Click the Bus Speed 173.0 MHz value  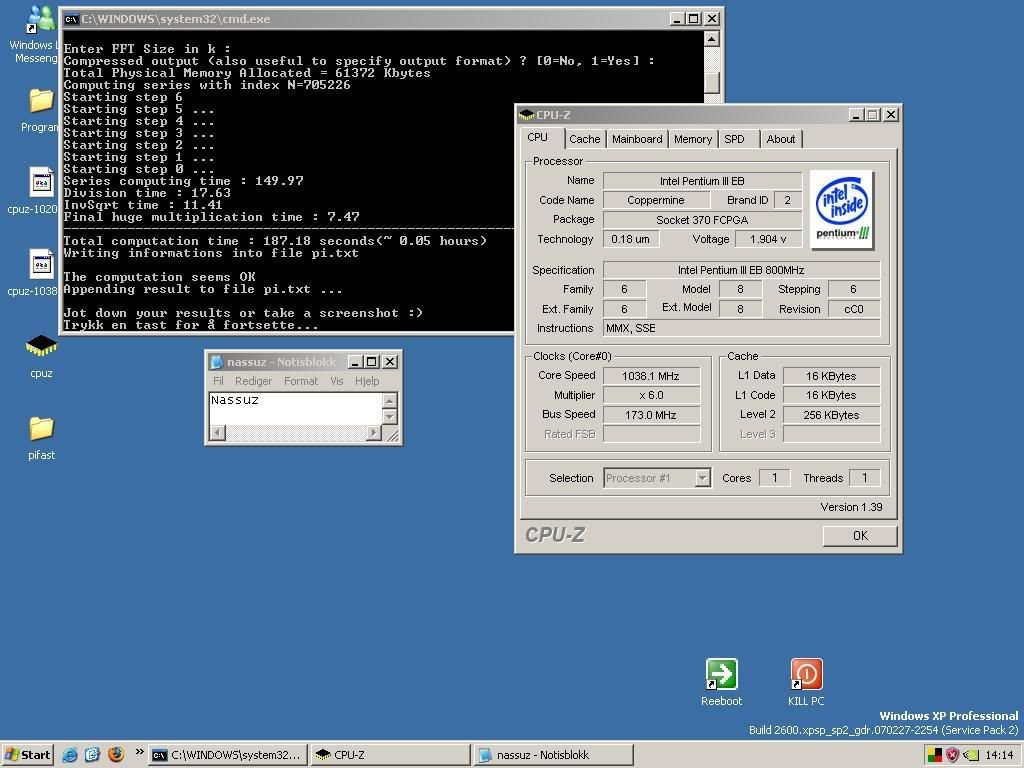click(x=651, y=415)
